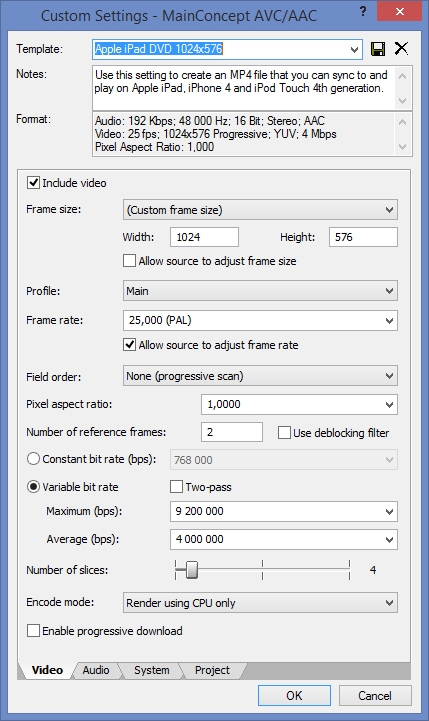This screenshot has height=721, width=429.
Task: Disable Allow source to adjust frame rate
Action: point(129,345)
